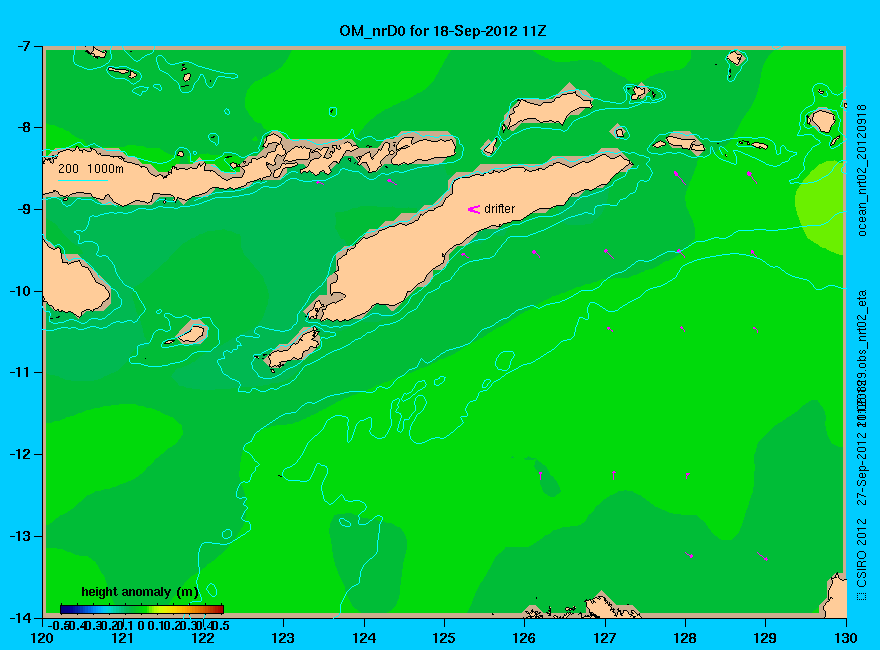Viewport: 880px width, 650px height.
Task: Click the latitude tick label "-13"
Action: (19, 536)
